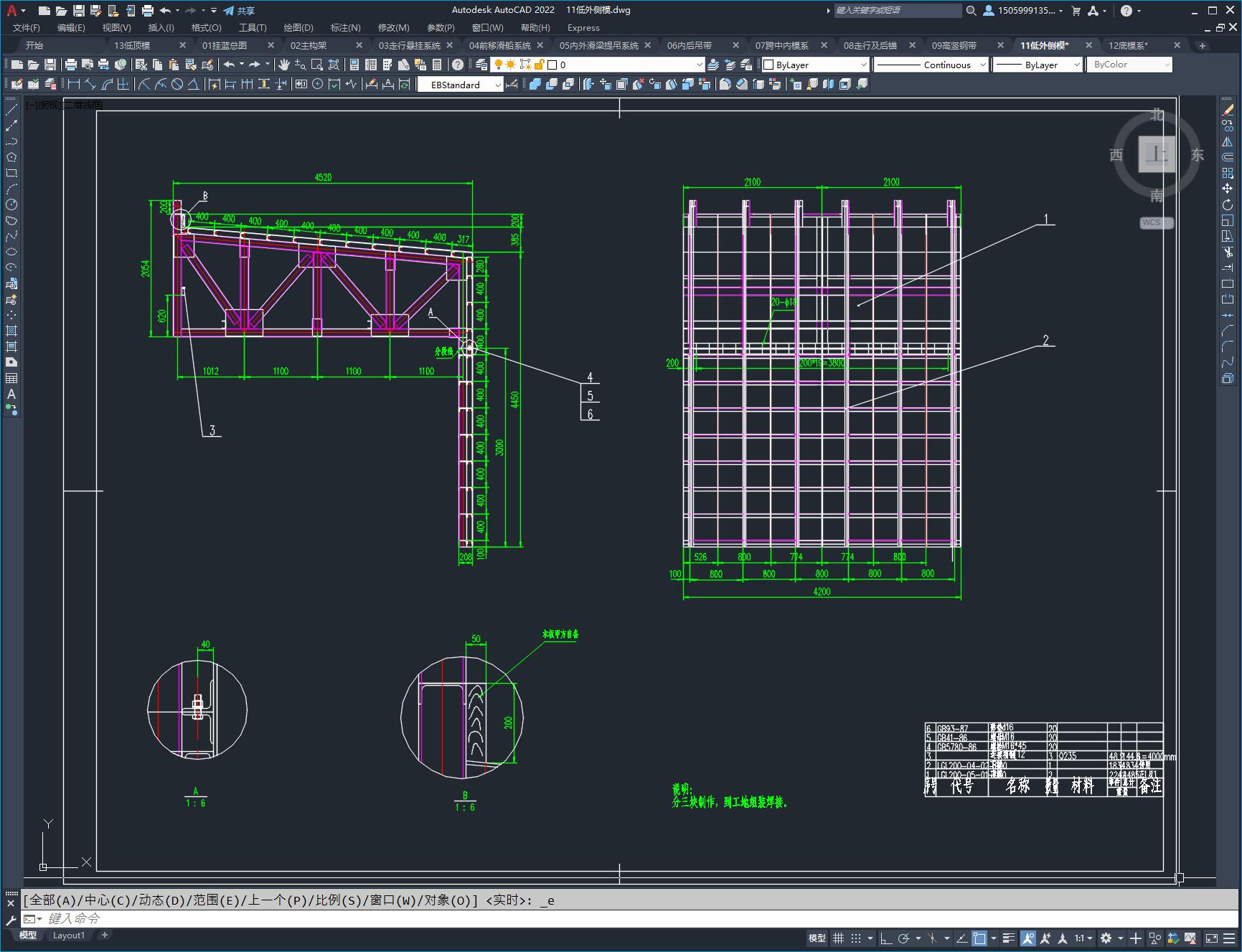Click the Help question mark in the Standard toolbar
The height and width of the screenshot is (952, 1242).
click(458, 65)
